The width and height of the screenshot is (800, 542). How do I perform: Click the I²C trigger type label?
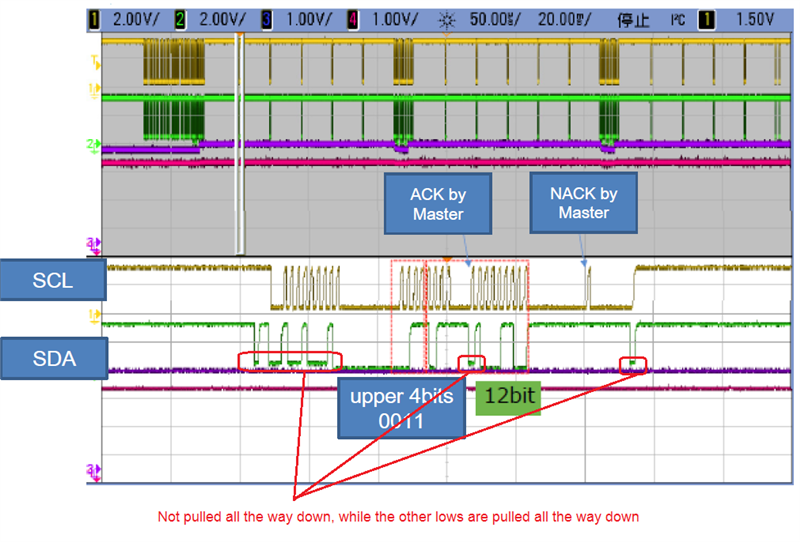click(x=678, y=20)
